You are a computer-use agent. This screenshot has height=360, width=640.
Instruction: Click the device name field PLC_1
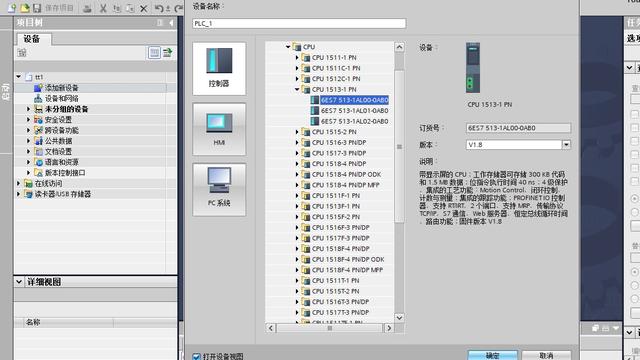[x=299, y=24]
